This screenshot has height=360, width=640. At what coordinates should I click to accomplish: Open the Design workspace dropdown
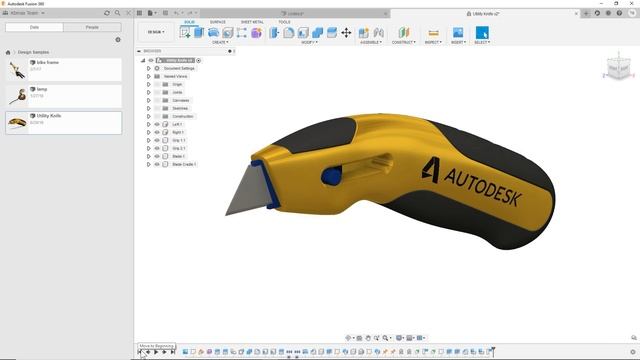coord(156,32)
